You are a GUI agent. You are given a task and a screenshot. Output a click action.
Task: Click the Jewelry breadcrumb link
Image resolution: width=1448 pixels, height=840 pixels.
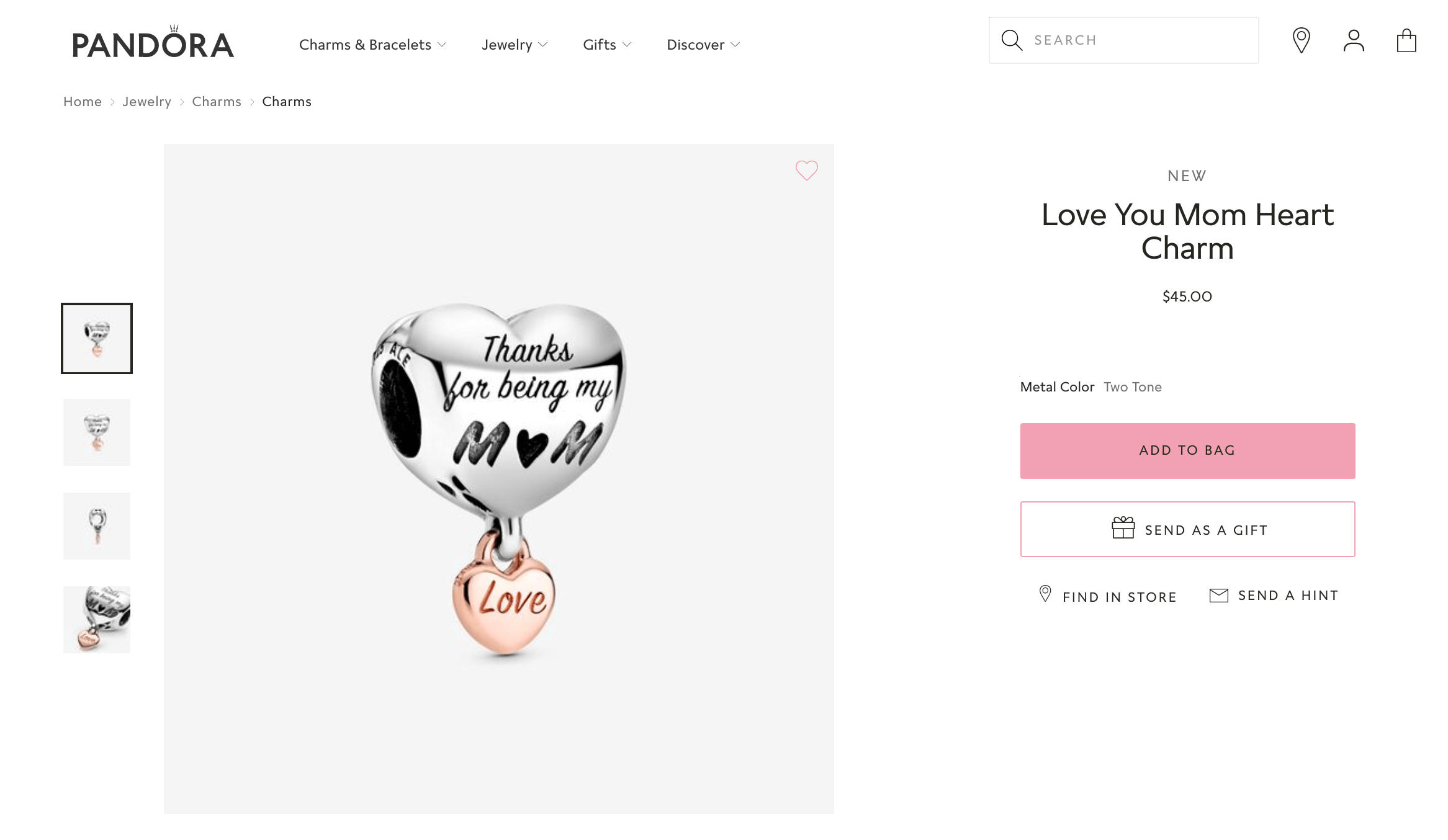[x=146, y=102]
